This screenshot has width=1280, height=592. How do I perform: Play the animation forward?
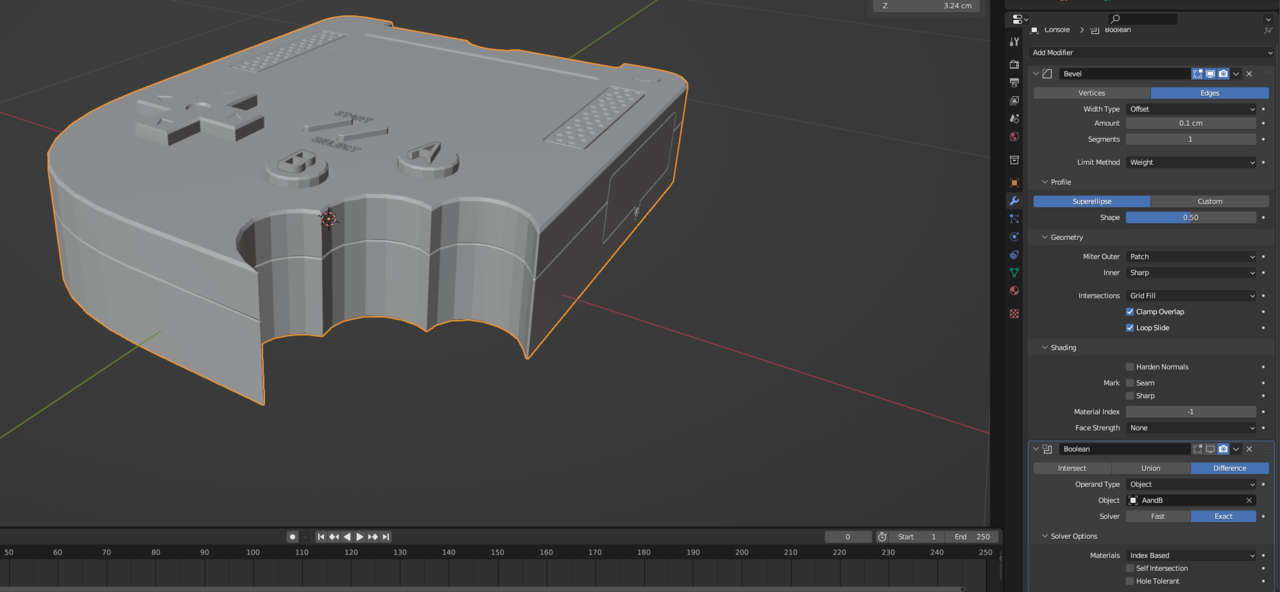[360, 537]
